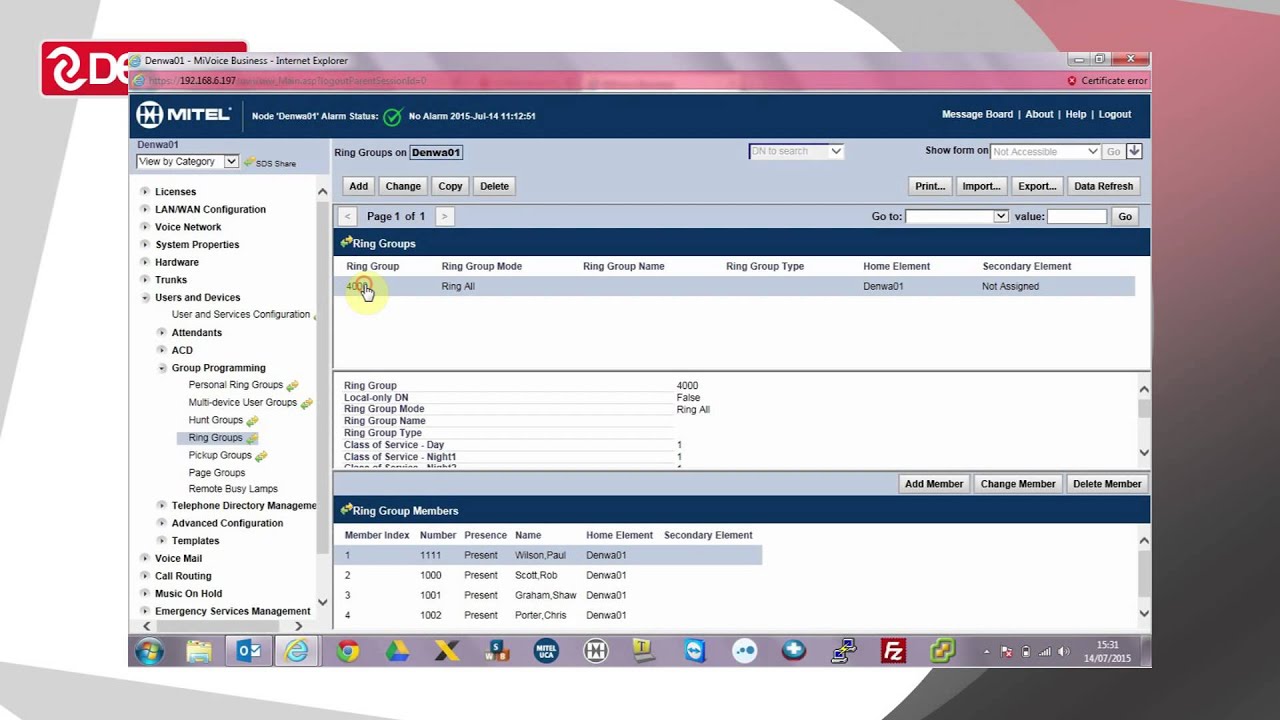Click the SDS icon beside Multi-device User Groups
The width and height of the screenshot is (1280, 720).
click(306, 403)
